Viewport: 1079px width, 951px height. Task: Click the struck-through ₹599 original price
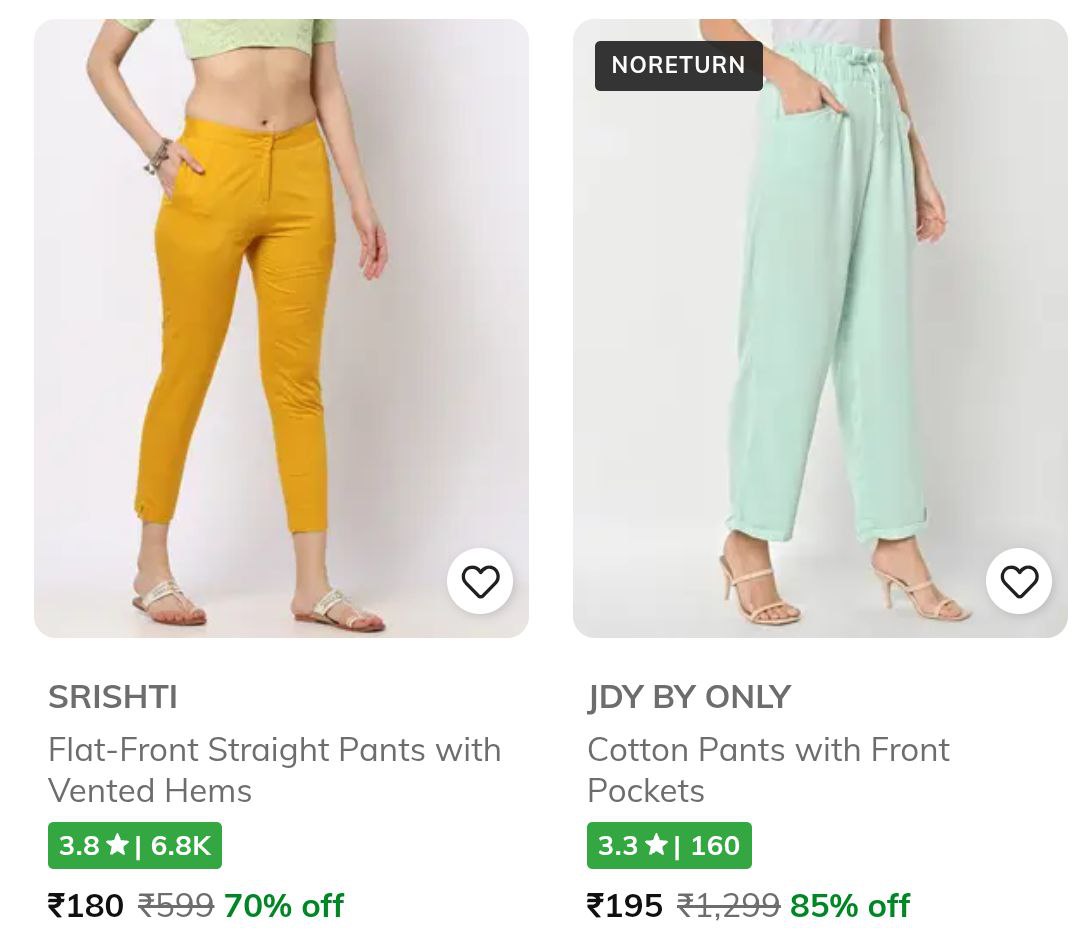coord(176,906)
